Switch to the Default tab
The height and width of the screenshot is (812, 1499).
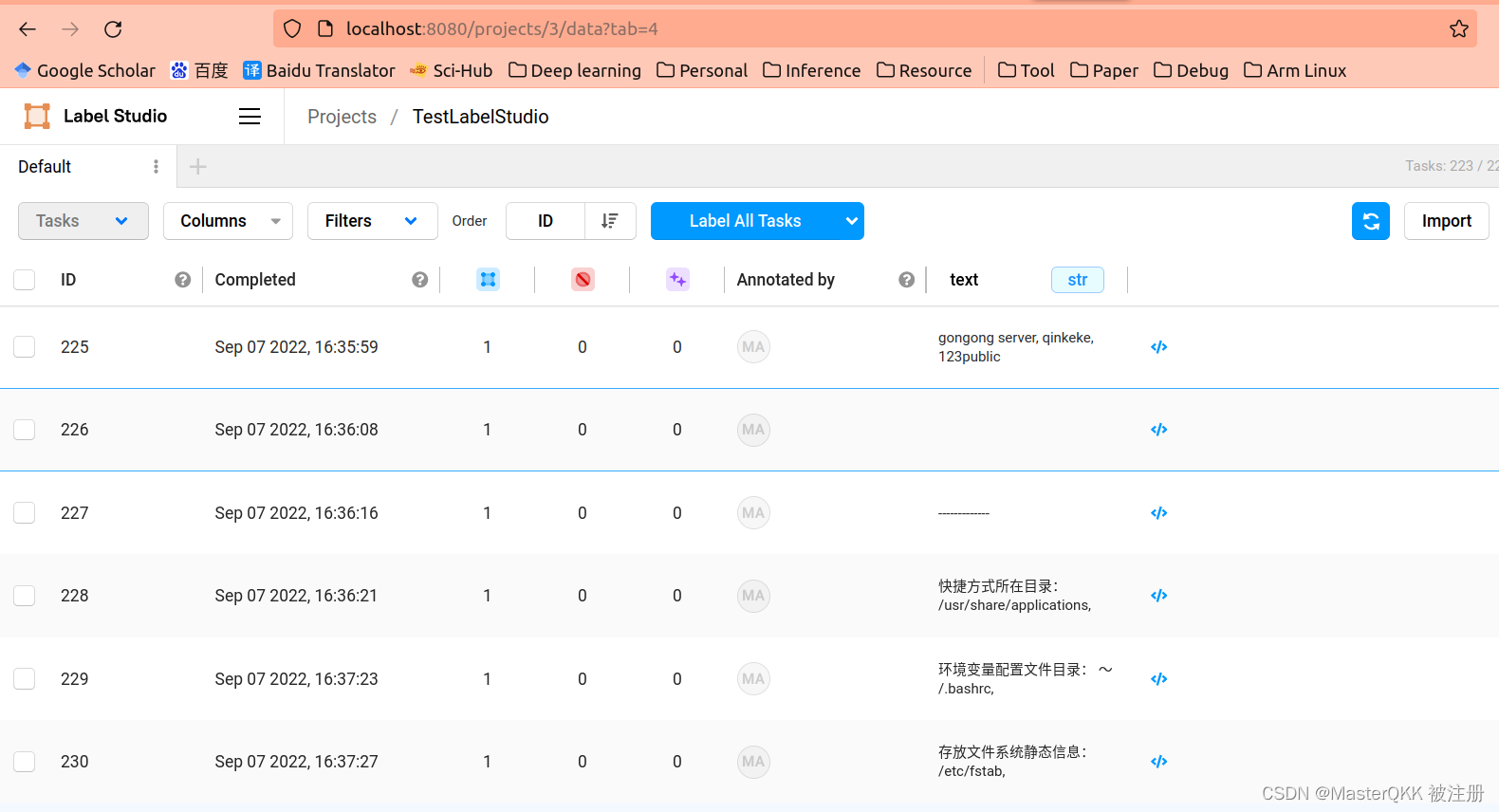pos(45,167)
